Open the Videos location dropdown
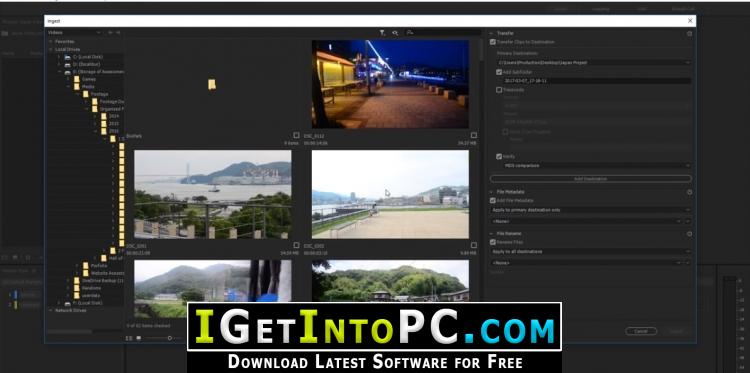Screen dimensions: 750x373 [74, 33]
